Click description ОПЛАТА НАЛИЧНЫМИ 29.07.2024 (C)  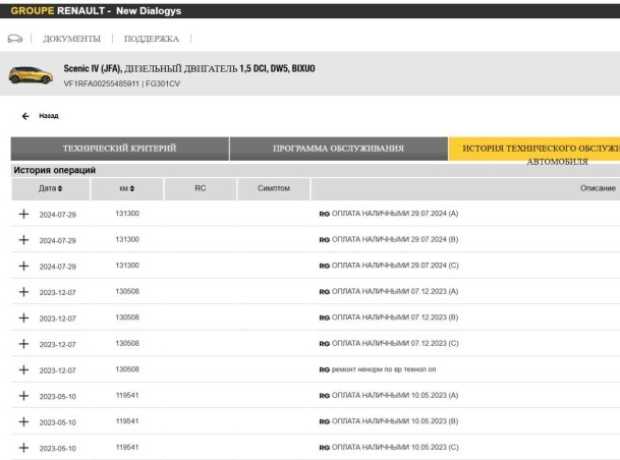click(x=395, y=265)
